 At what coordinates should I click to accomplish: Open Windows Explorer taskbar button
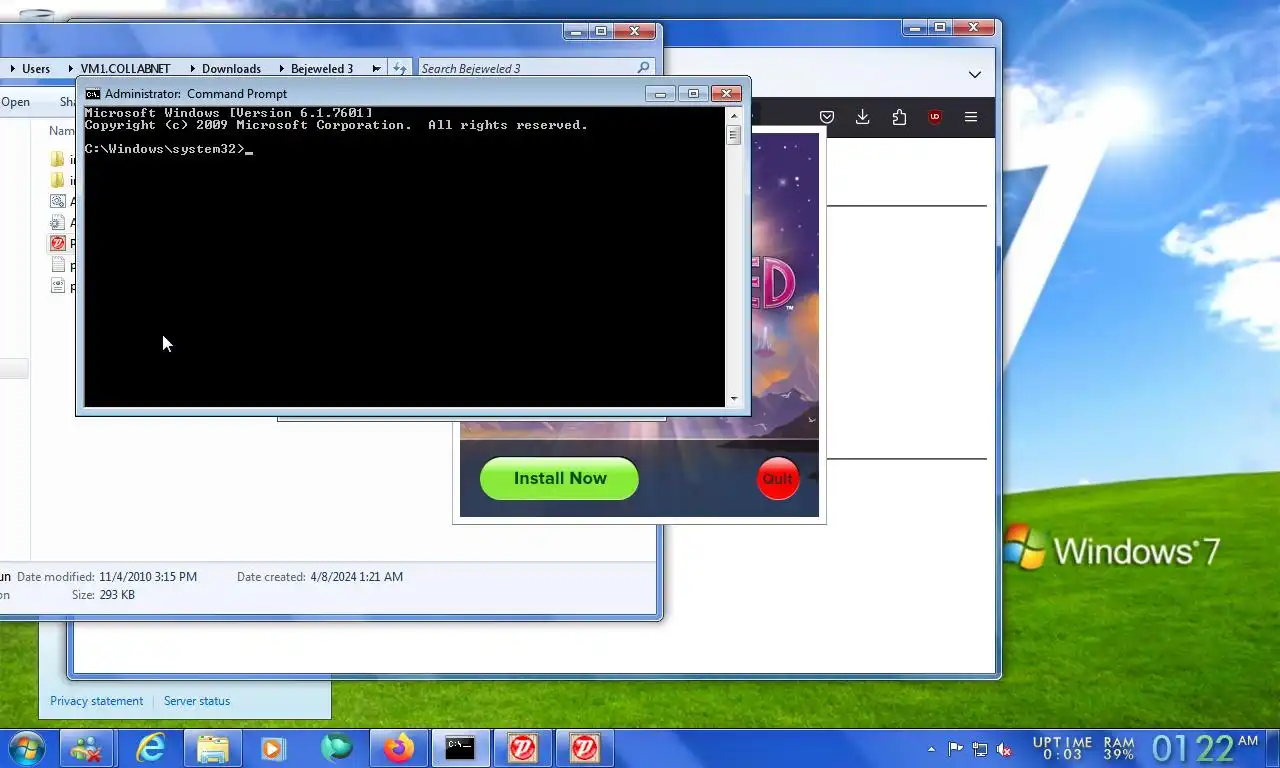tap(212, 748)
